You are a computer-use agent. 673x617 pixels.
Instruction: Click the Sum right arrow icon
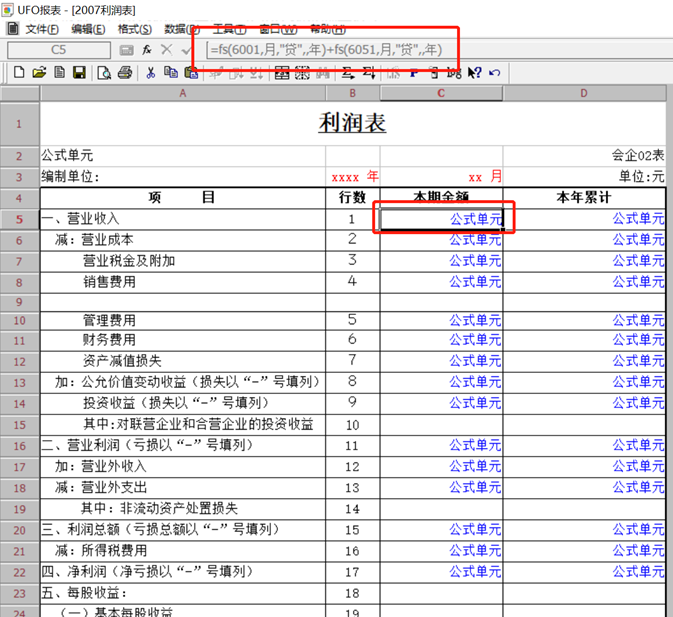[x=348, y=73]
